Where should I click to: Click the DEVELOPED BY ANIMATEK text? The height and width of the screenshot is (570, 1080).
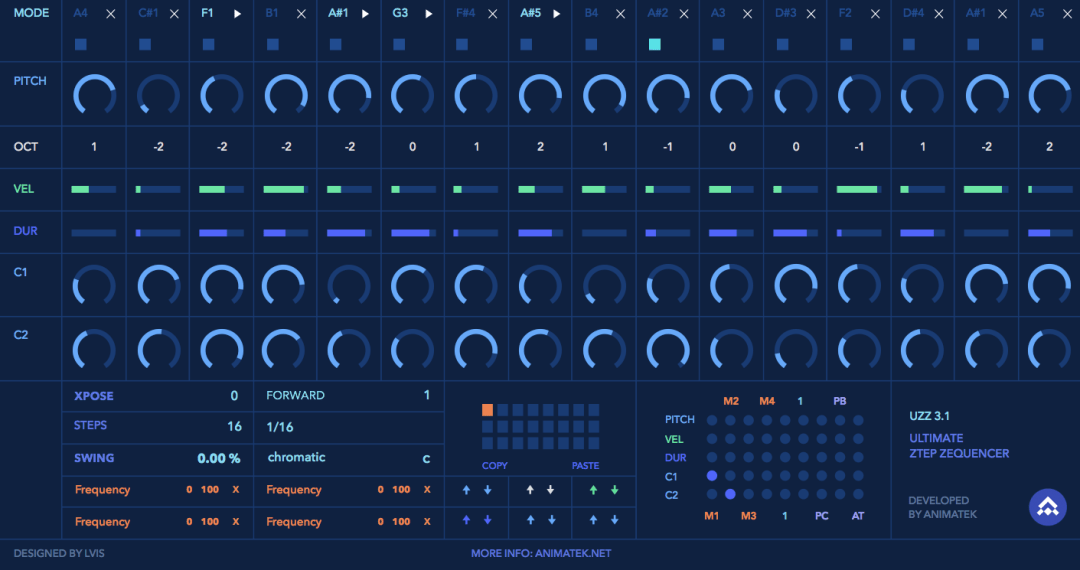[x=942, y=507]
